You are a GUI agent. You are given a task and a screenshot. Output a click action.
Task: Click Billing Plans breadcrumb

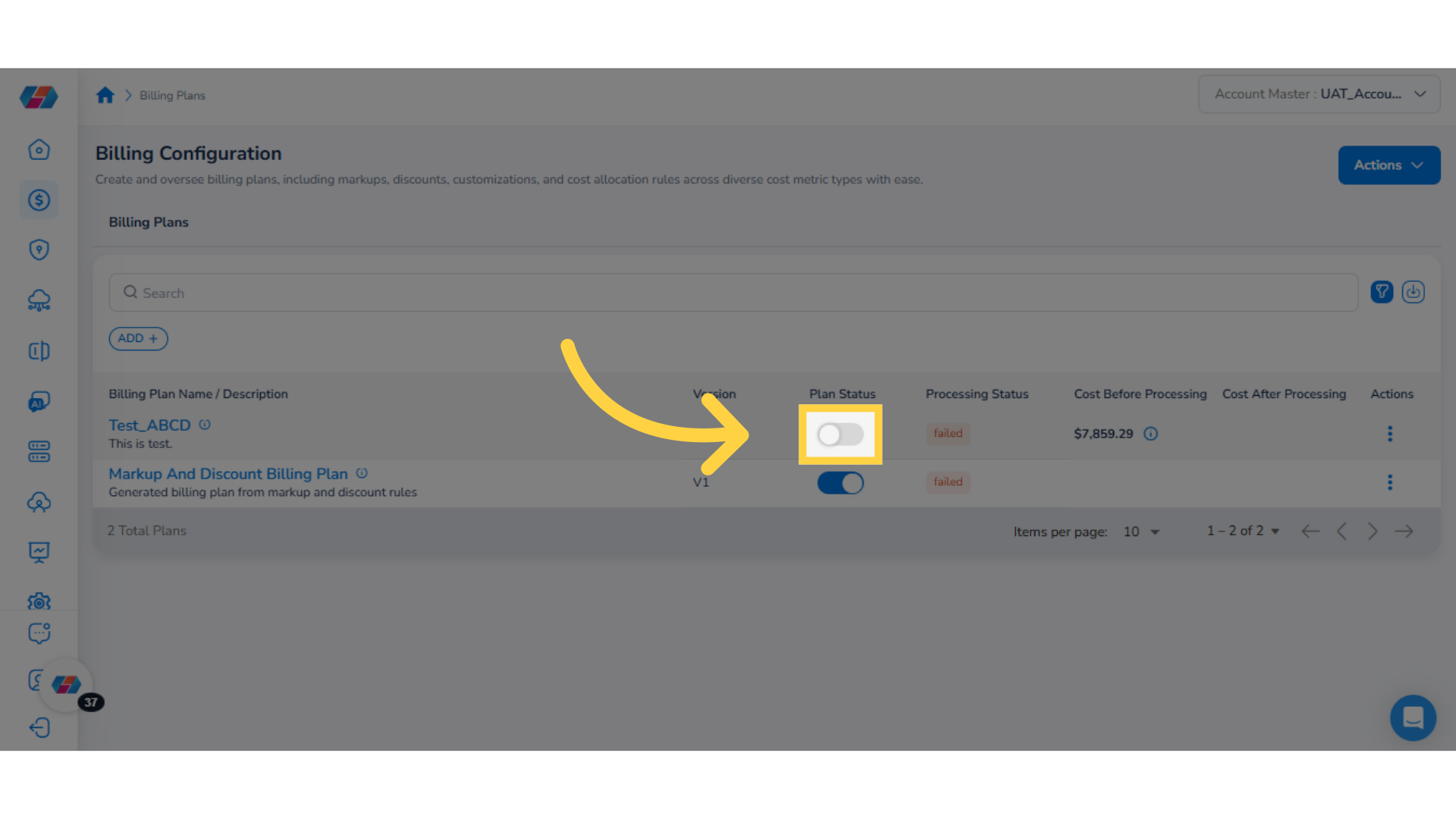coord(172,96)
